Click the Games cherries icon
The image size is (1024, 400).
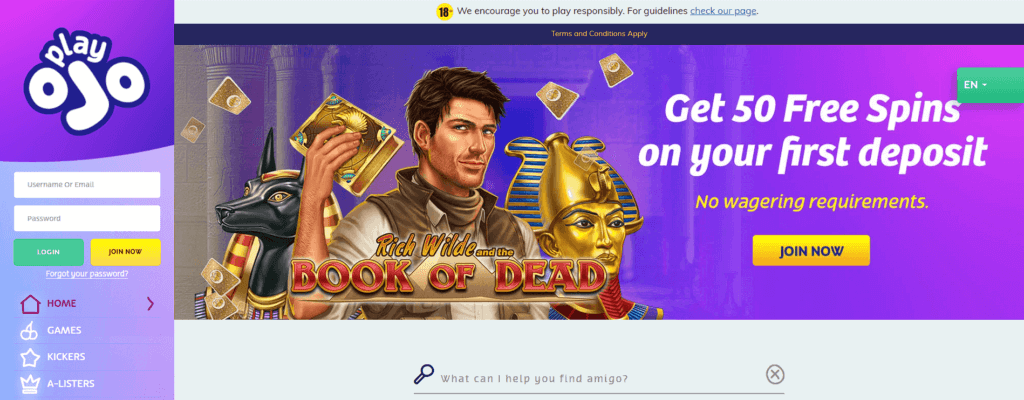click(x=29, y=331)
